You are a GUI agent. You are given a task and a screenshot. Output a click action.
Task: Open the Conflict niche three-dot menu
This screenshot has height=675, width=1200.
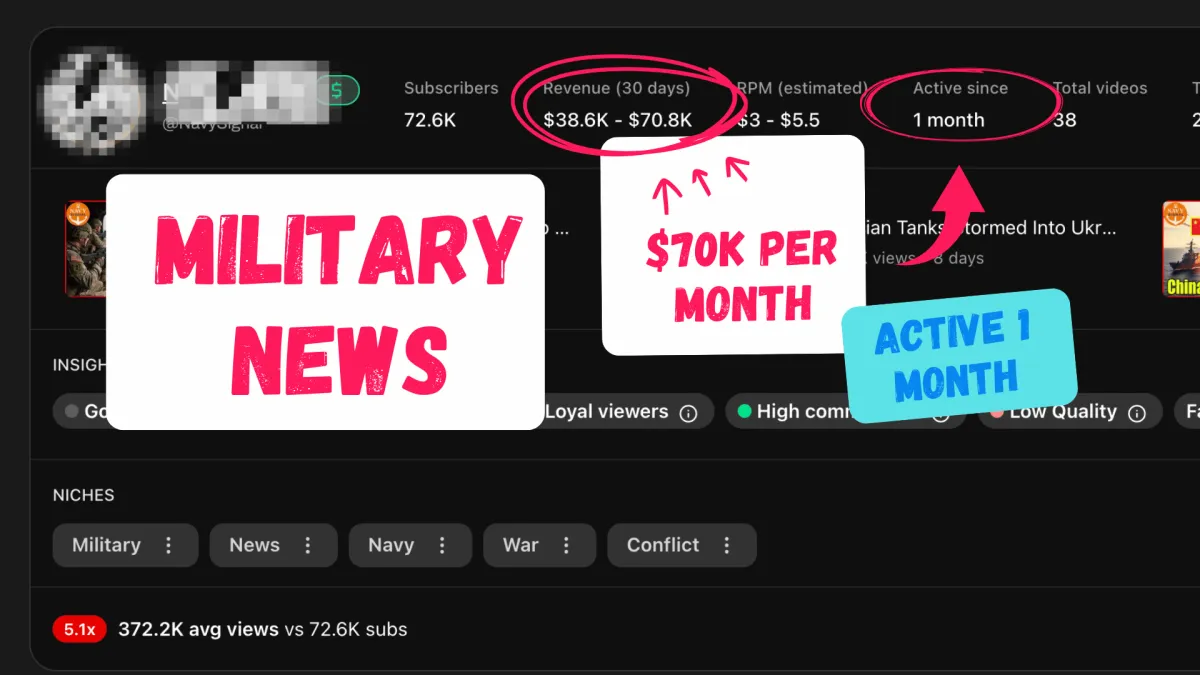[x=726, y=545]
